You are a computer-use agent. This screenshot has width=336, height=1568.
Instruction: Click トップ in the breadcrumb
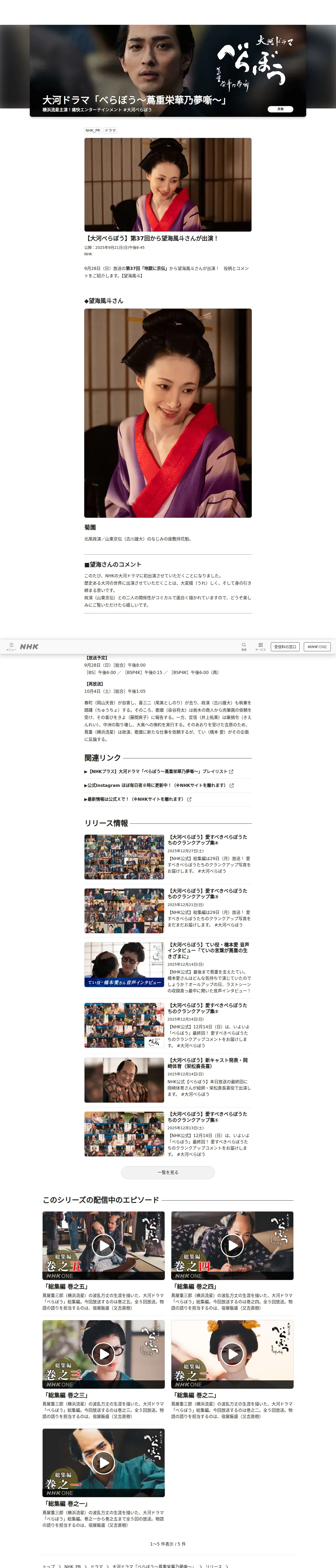coord(49,1566)
